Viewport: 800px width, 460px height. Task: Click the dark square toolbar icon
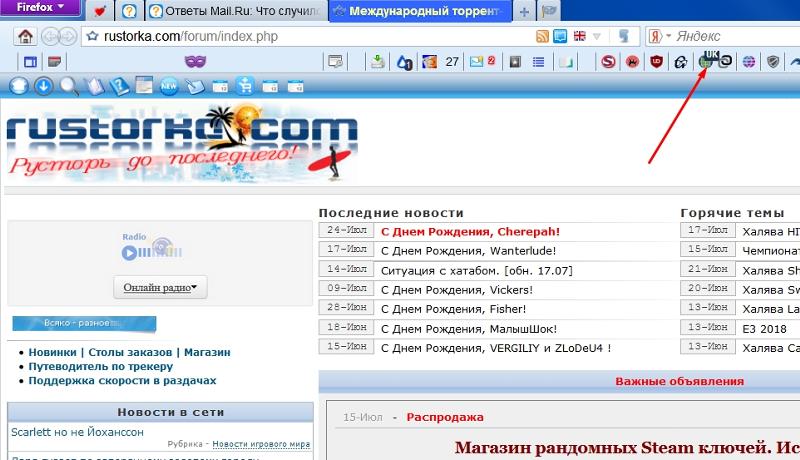[515, 62]
